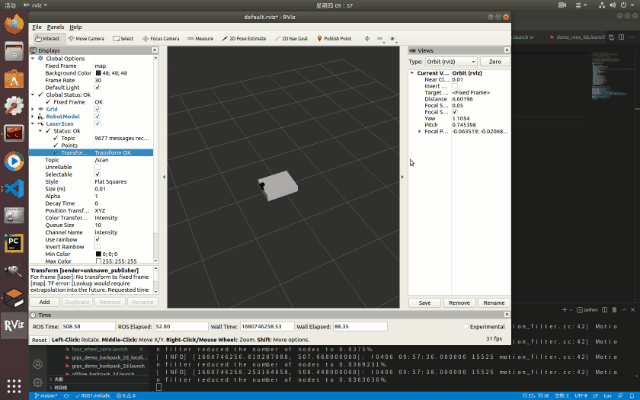Open the Panels menu

click(55, 27)
